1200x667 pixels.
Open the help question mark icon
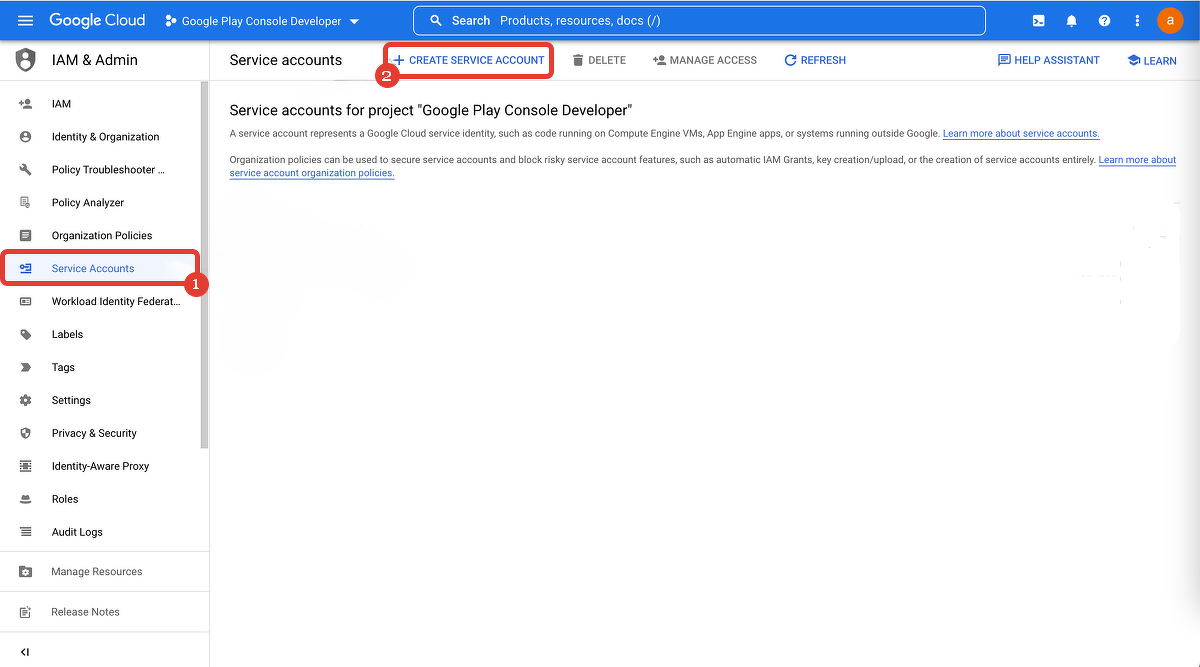point(1104,20)
